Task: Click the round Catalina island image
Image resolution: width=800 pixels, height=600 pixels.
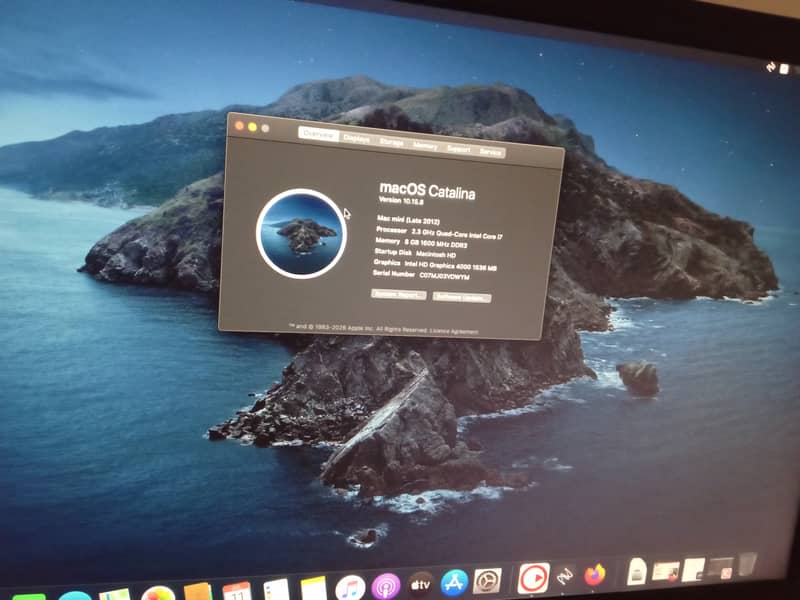Action: (x=301, y=234)
